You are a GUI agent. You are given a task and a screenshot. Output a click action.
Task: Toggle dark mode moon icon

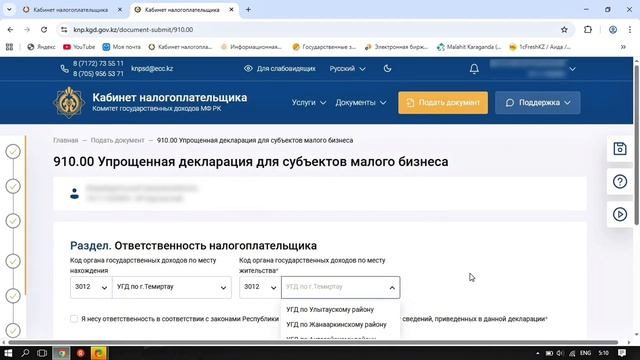click(387, 69)
